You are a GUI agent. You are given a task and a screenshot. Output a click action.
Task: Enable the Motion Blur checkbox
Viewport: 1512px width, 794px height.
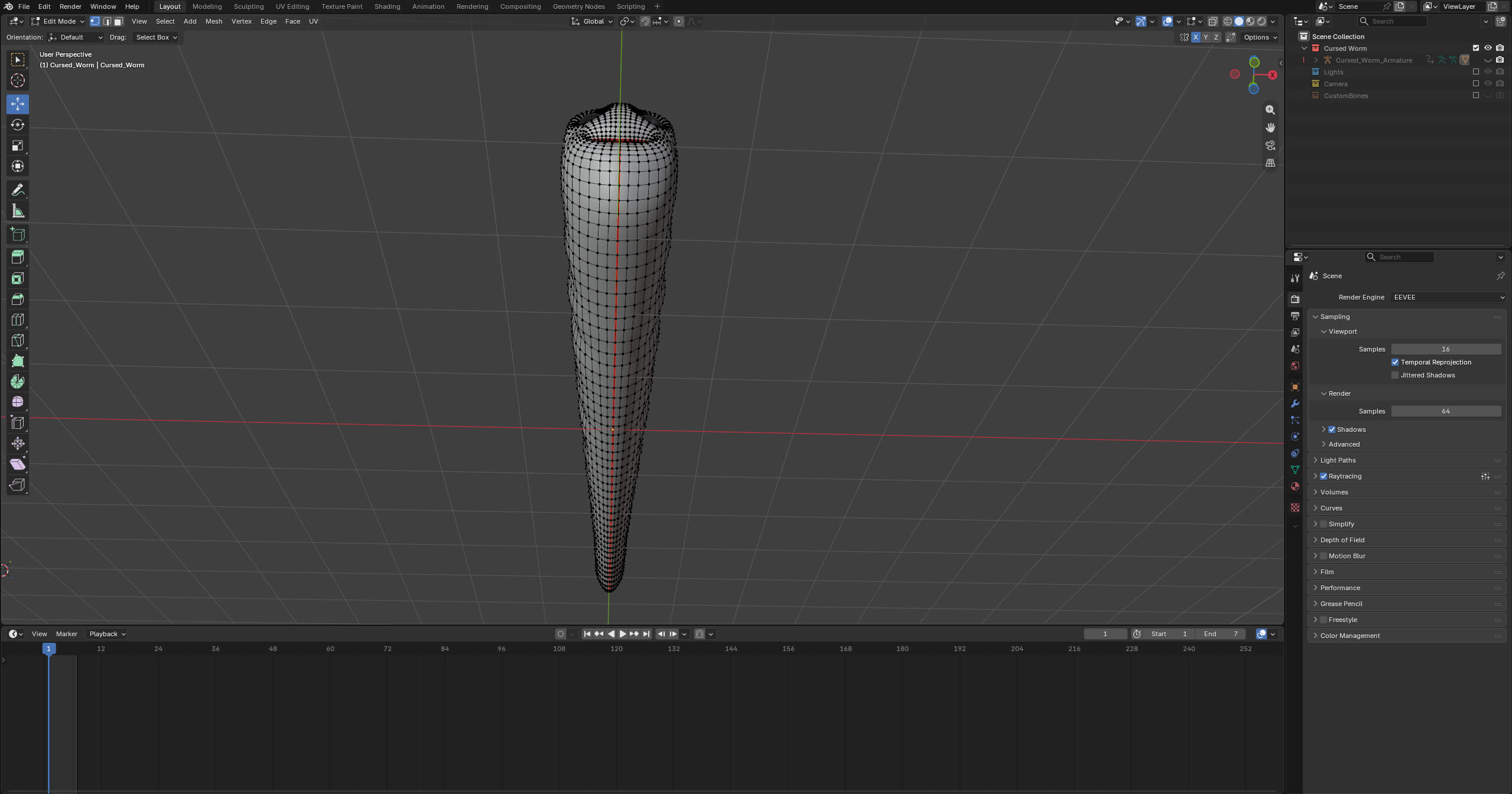click(1324, 556)
